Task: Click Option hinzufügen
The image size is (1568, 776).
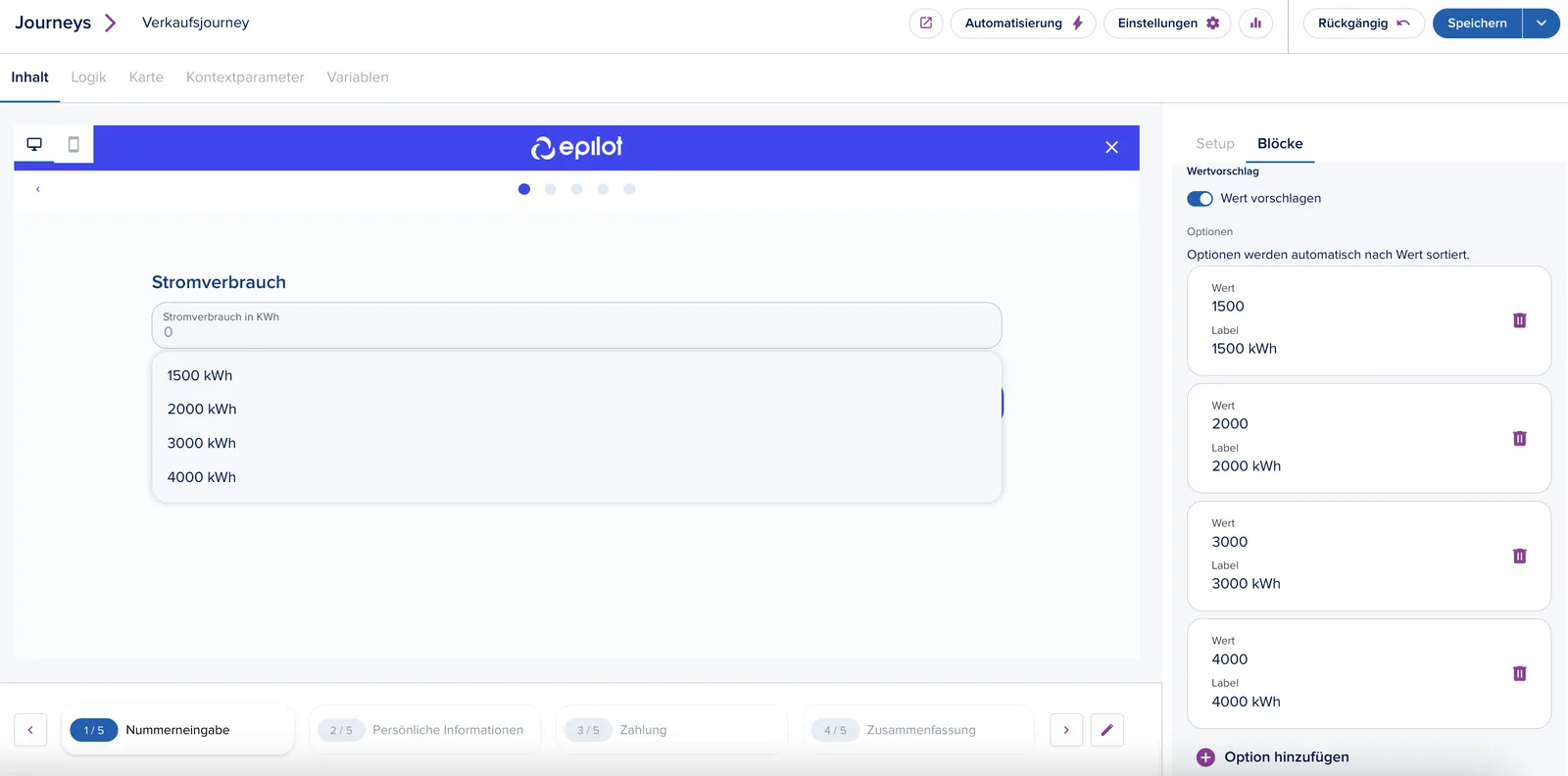Action: 1273,756
